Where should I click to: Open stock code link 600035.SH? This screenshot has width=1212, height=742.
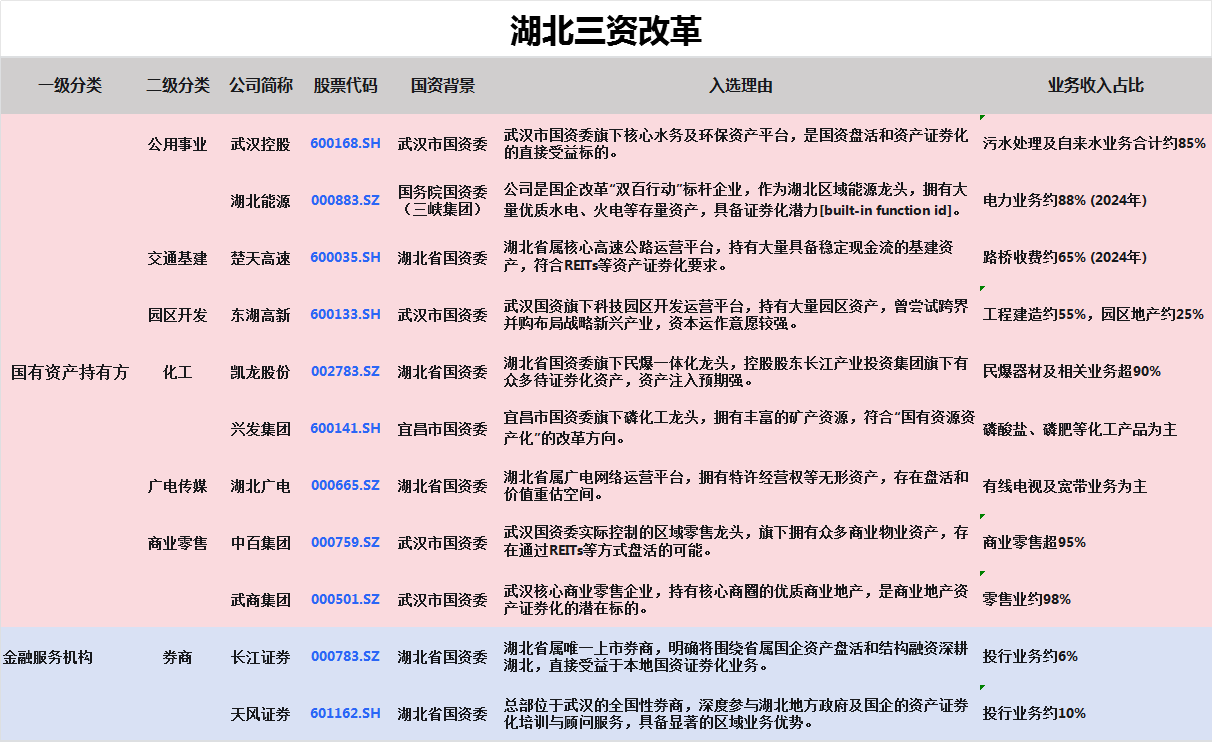pyautogui.click(x=345, y=257)
